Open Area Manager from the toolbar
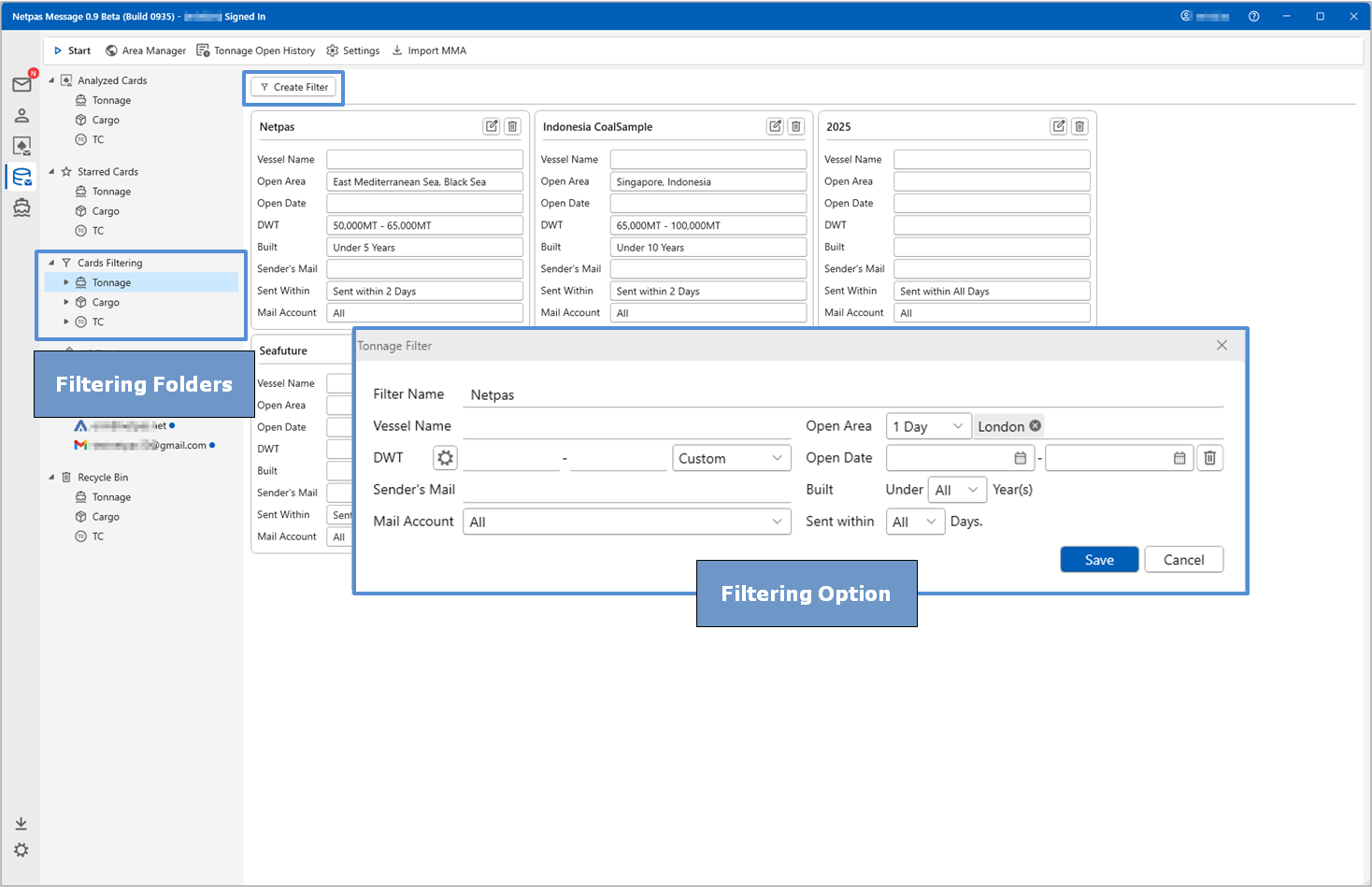Viewport: 1372px width, 887px height. (145, 50)
